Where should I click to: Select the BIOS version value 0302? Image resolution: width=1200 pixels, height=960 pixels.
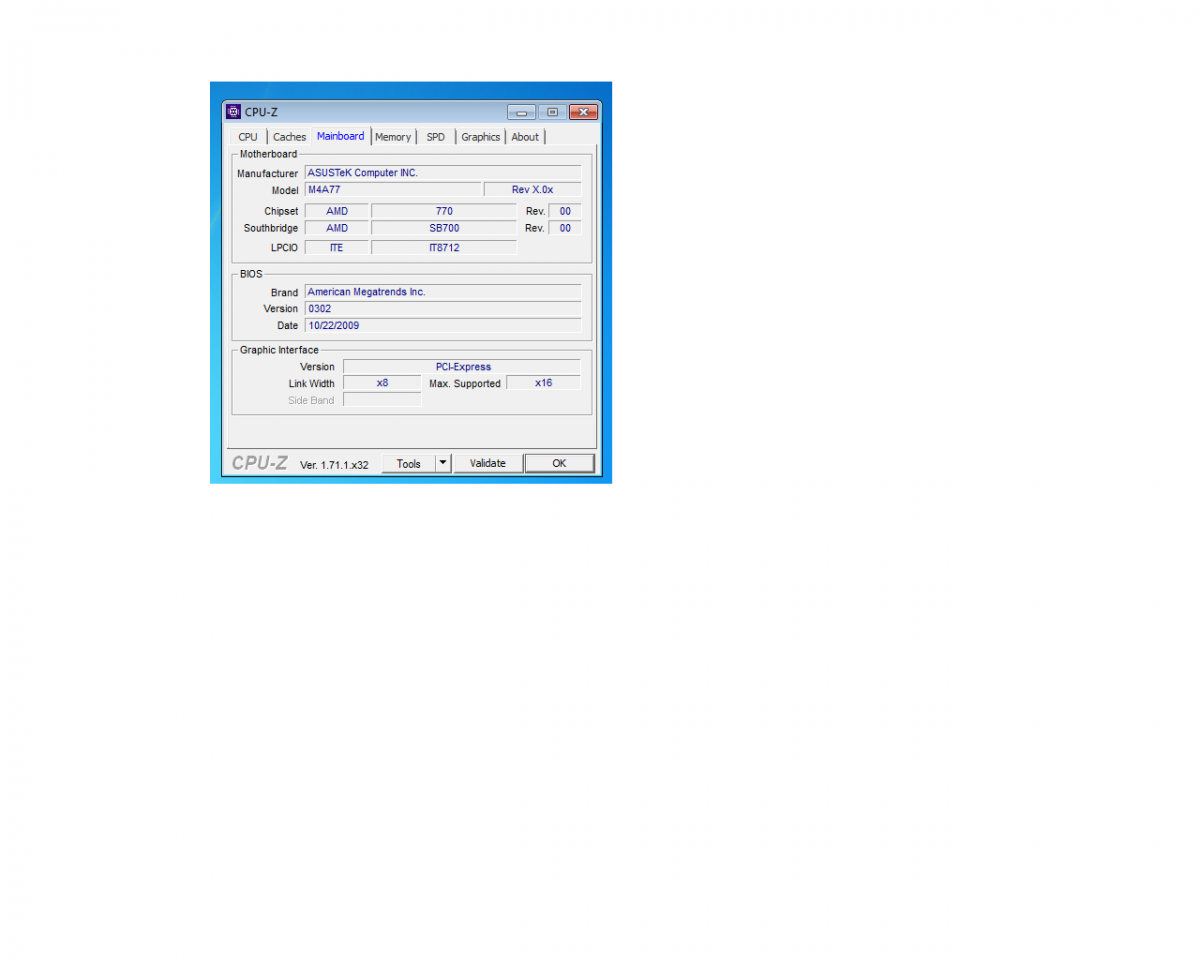pos(442,309)
